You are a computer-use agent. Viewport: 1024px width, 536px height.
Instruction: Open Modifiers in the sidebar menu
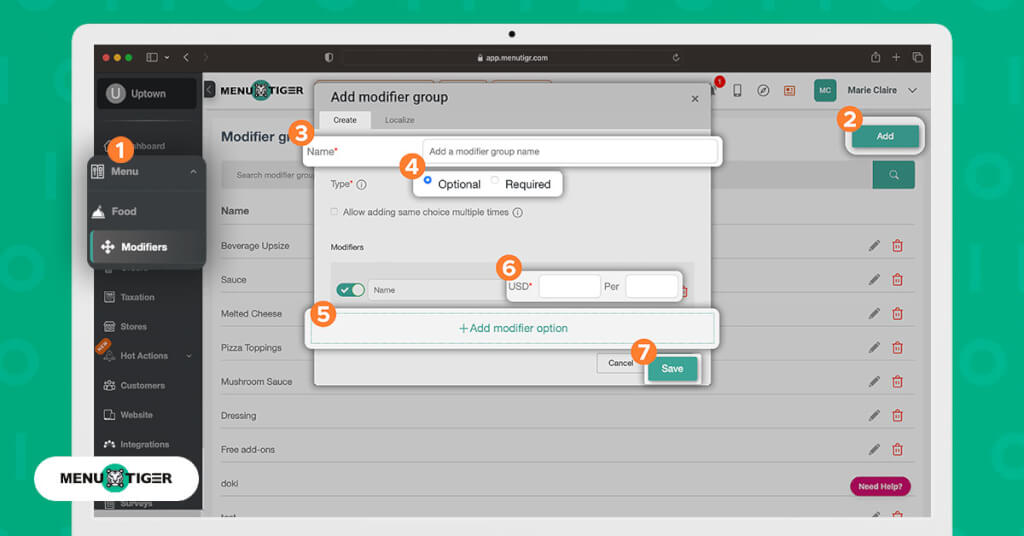tap(144, 247)
